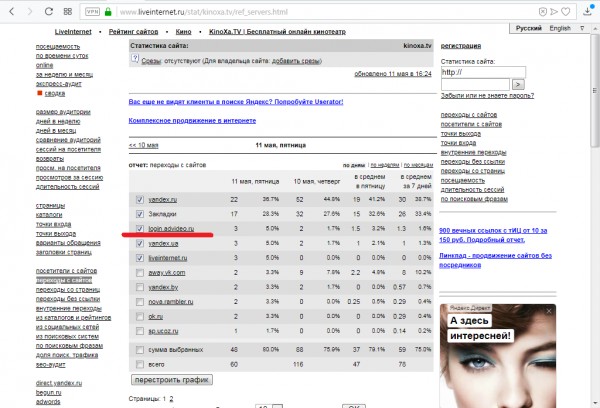The height and width of the screenshot is (408, 600).
Task: Select по дням report view
Action: pyautogui.click(x=354, y=165)
